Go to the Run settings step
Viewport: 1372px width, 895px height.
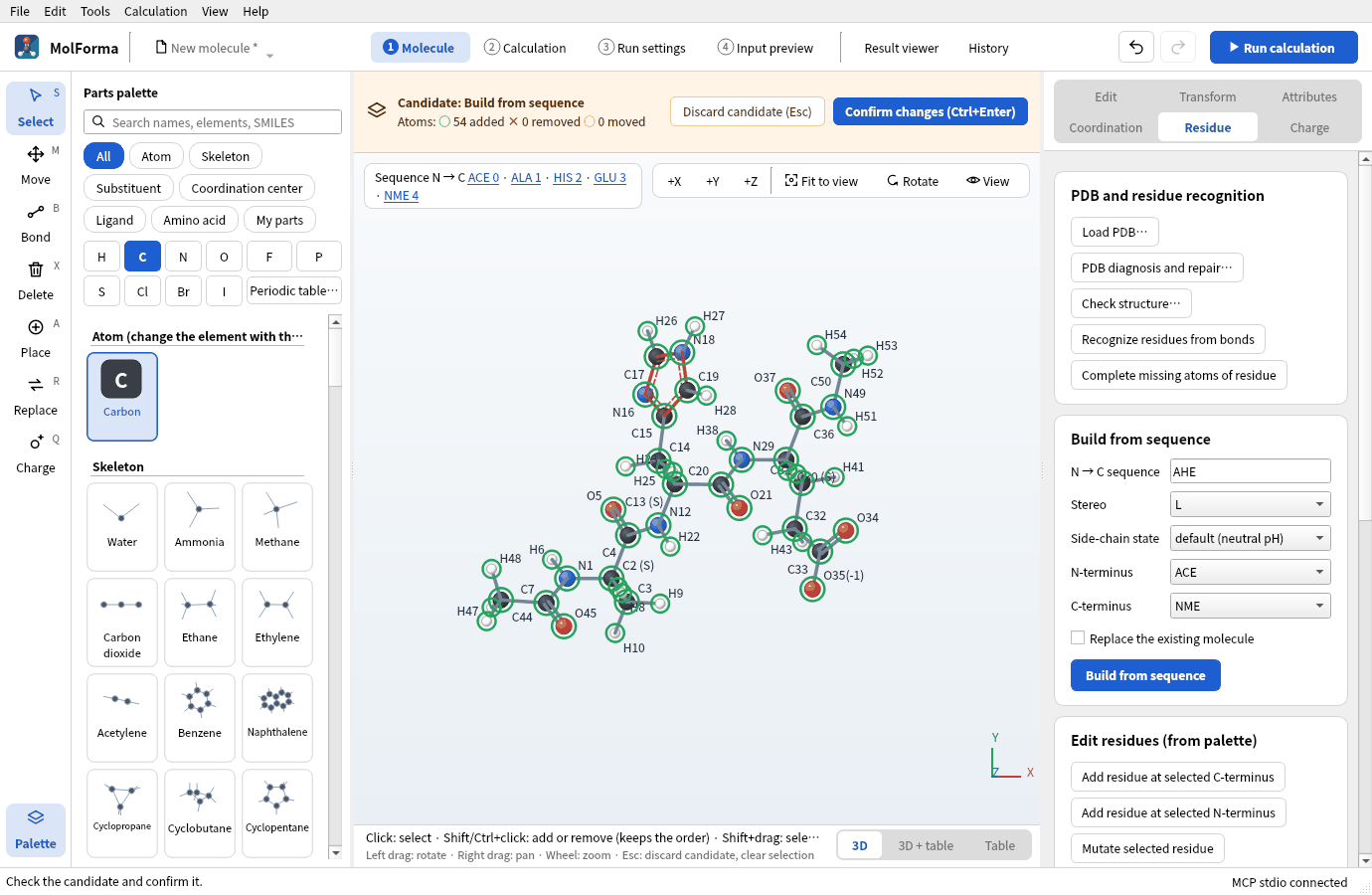coord(642,47)
